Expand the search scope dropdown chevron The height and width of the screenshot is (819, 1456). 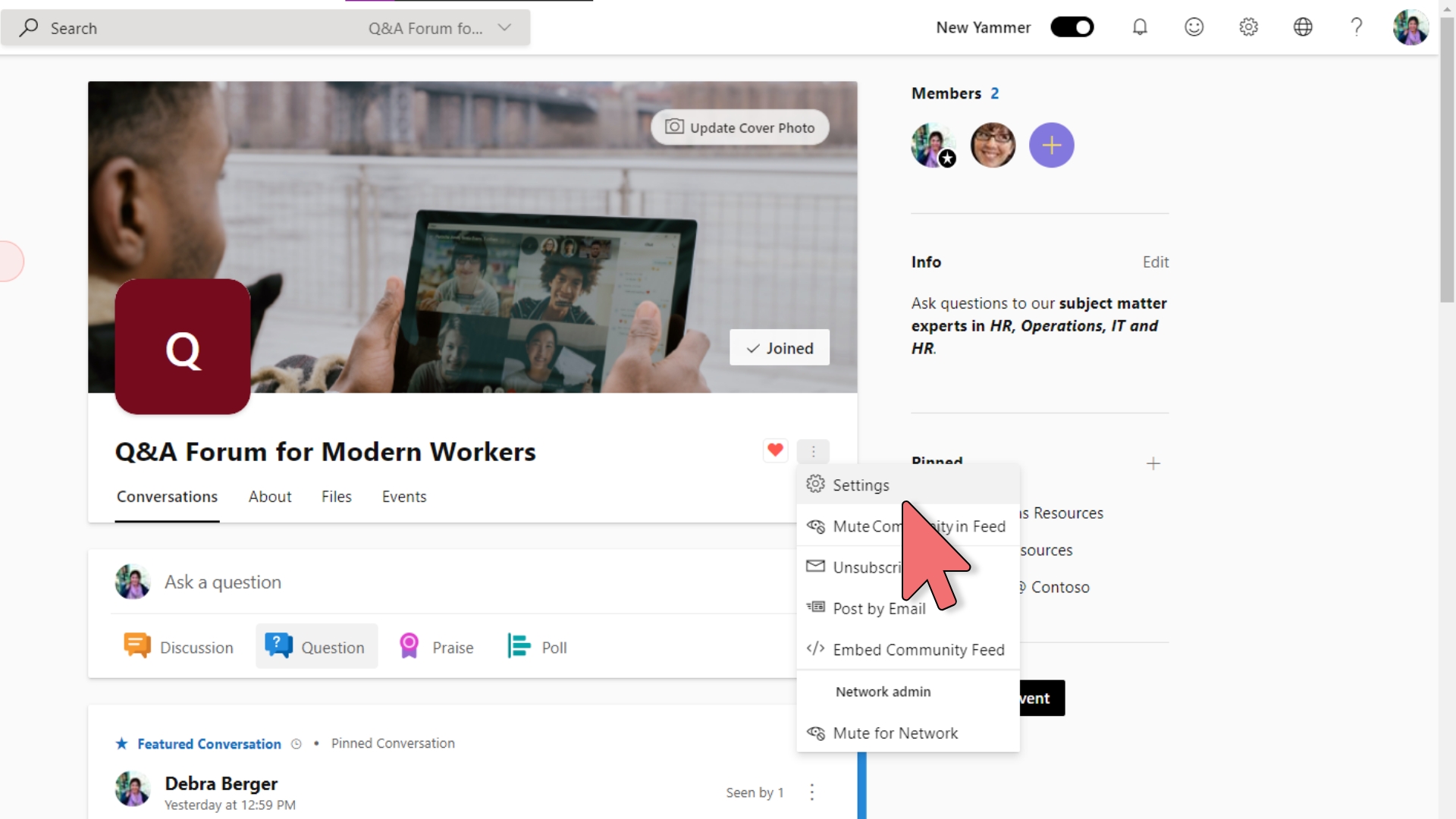coord(504,28)
